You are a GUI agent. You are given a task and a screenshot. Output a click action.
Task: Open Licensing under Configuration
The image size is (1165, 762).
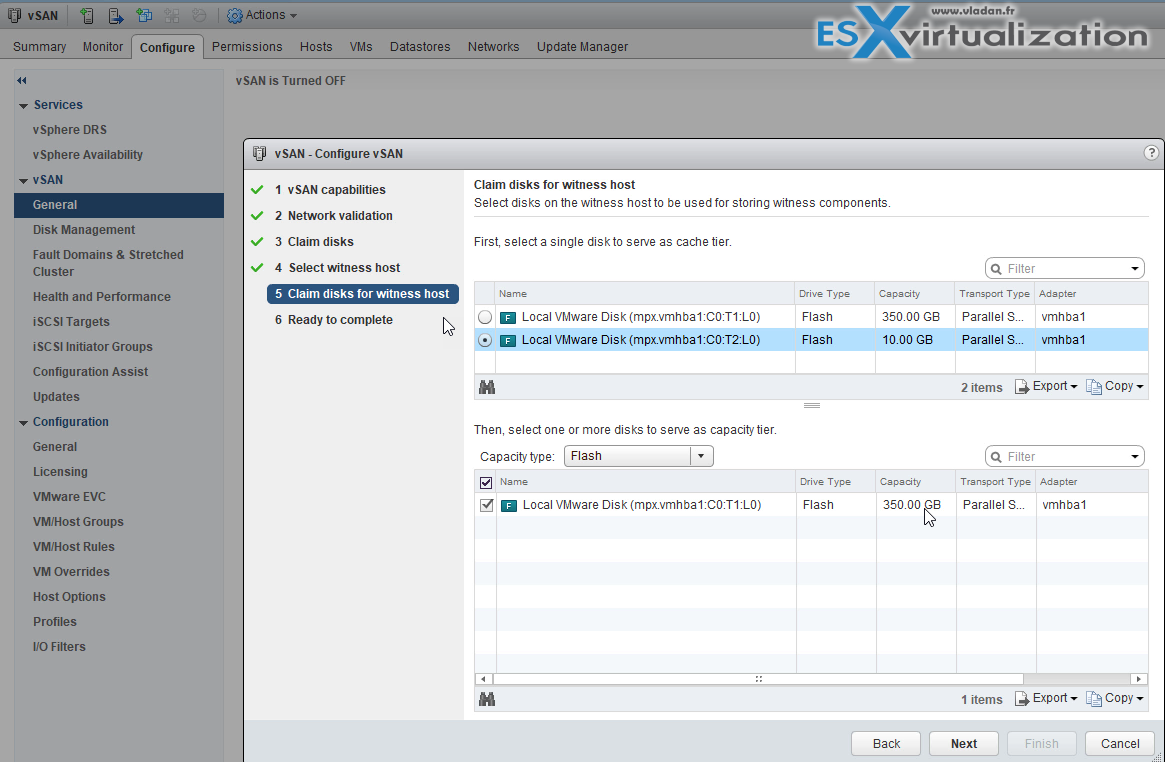(60, 472)
